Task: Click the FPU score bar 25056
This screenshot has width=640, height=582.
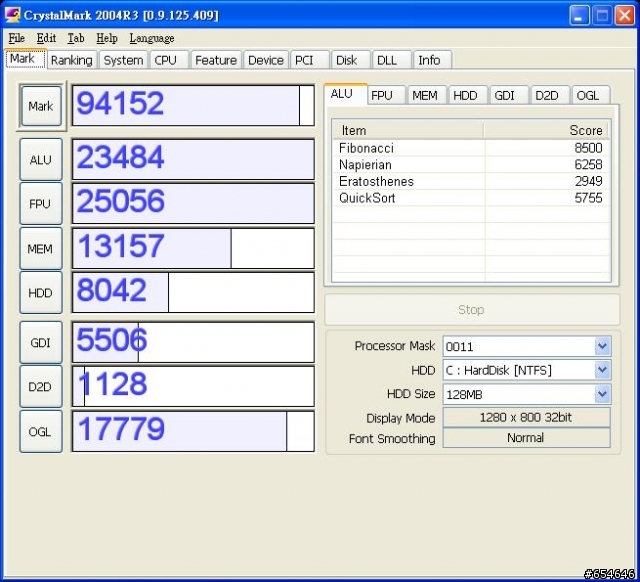Action: click(x=193, y=203)
